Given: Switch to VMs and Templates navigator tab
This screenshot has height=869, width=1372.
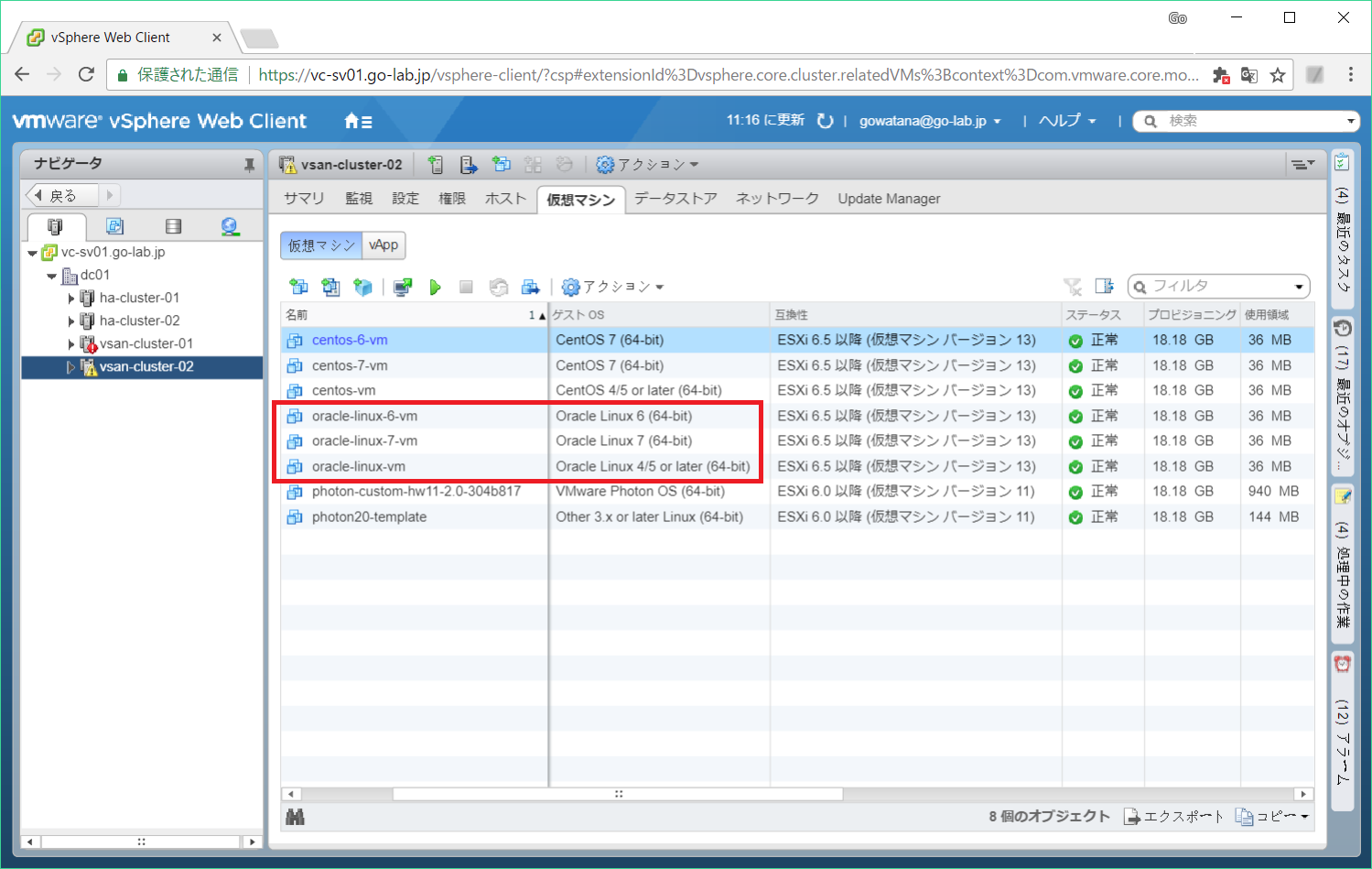Looking at the screenshot, I should [114, 226].
